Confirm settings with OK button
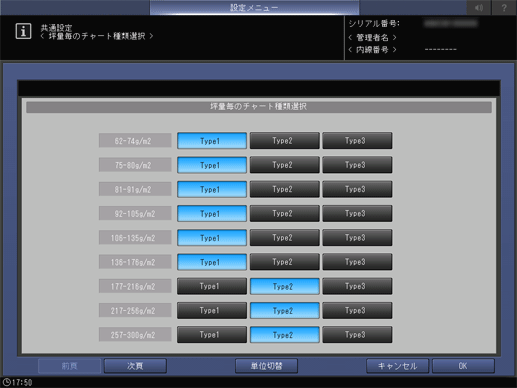 (463, 366)
